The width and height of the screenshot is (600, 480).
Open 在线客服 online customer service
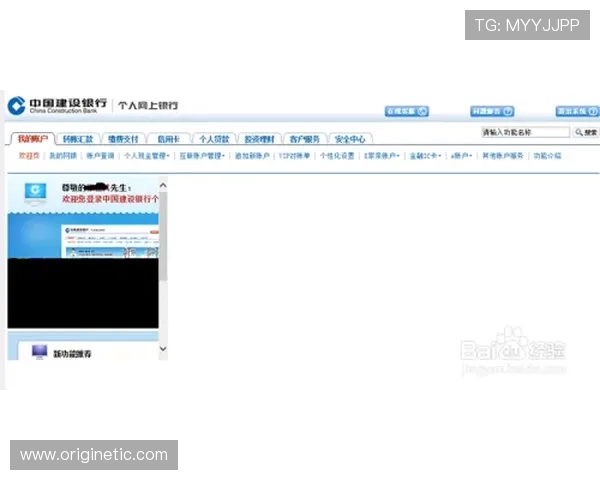[406, 111]
